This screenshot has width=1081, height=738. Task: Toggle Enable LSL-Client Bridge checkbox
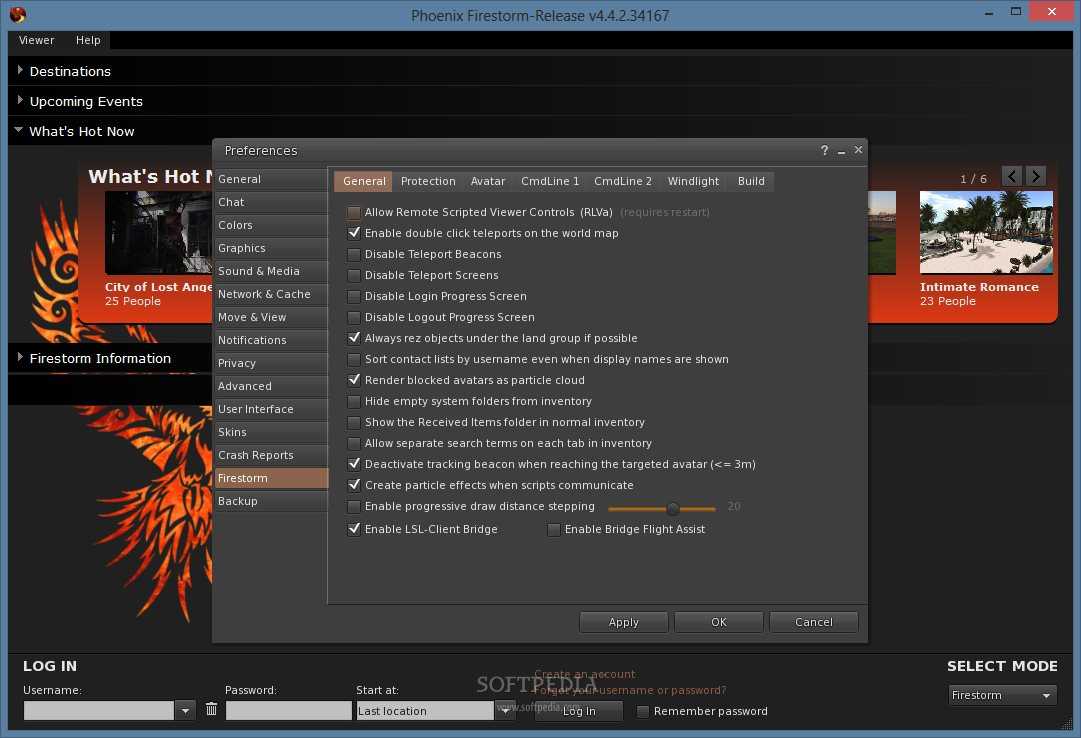coord(354,529)
